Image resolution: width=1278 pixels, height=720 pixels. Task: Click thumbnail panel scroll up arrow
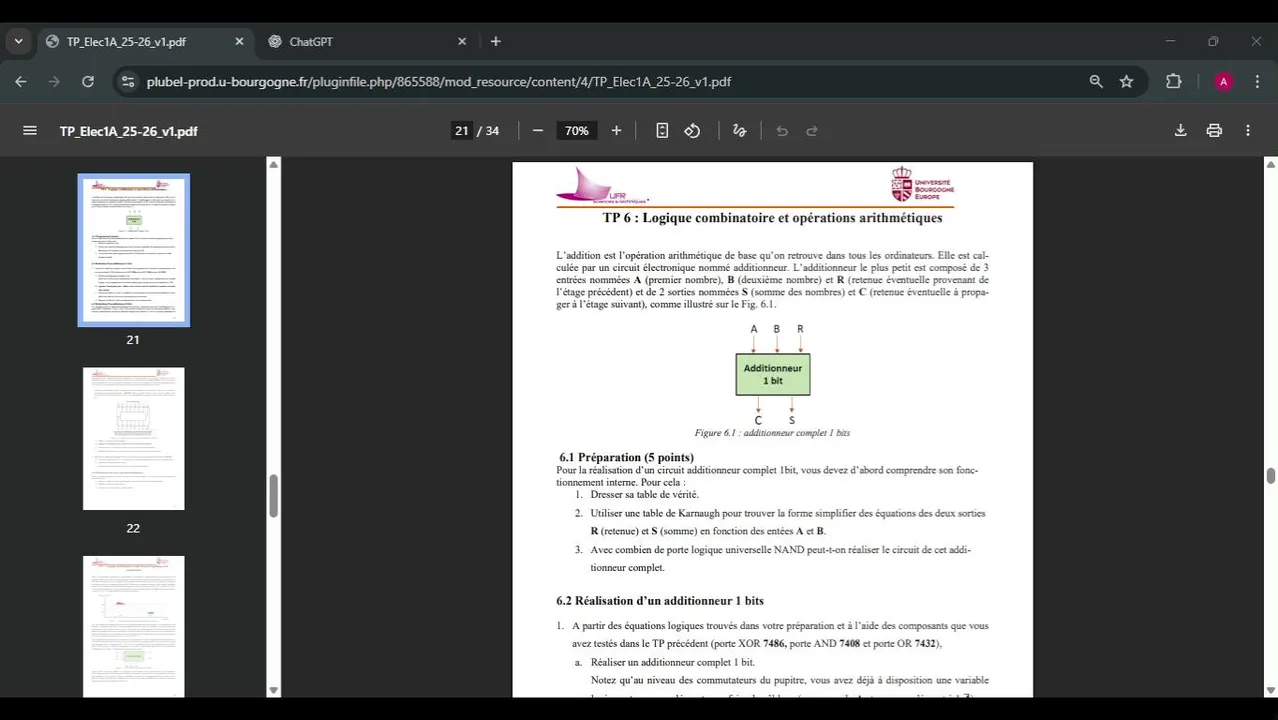[x=274, y=164]
